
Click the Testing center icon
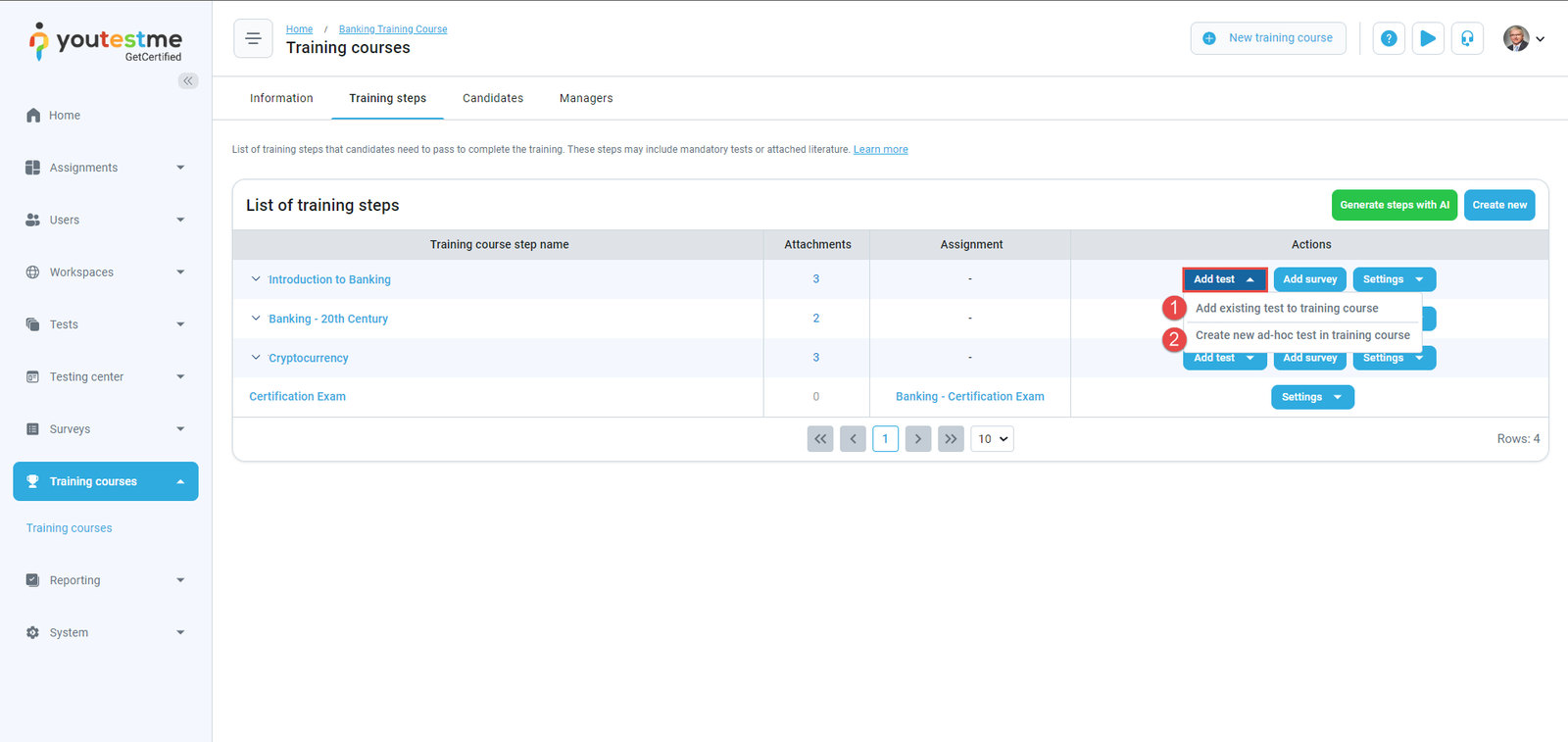point(33,376)
